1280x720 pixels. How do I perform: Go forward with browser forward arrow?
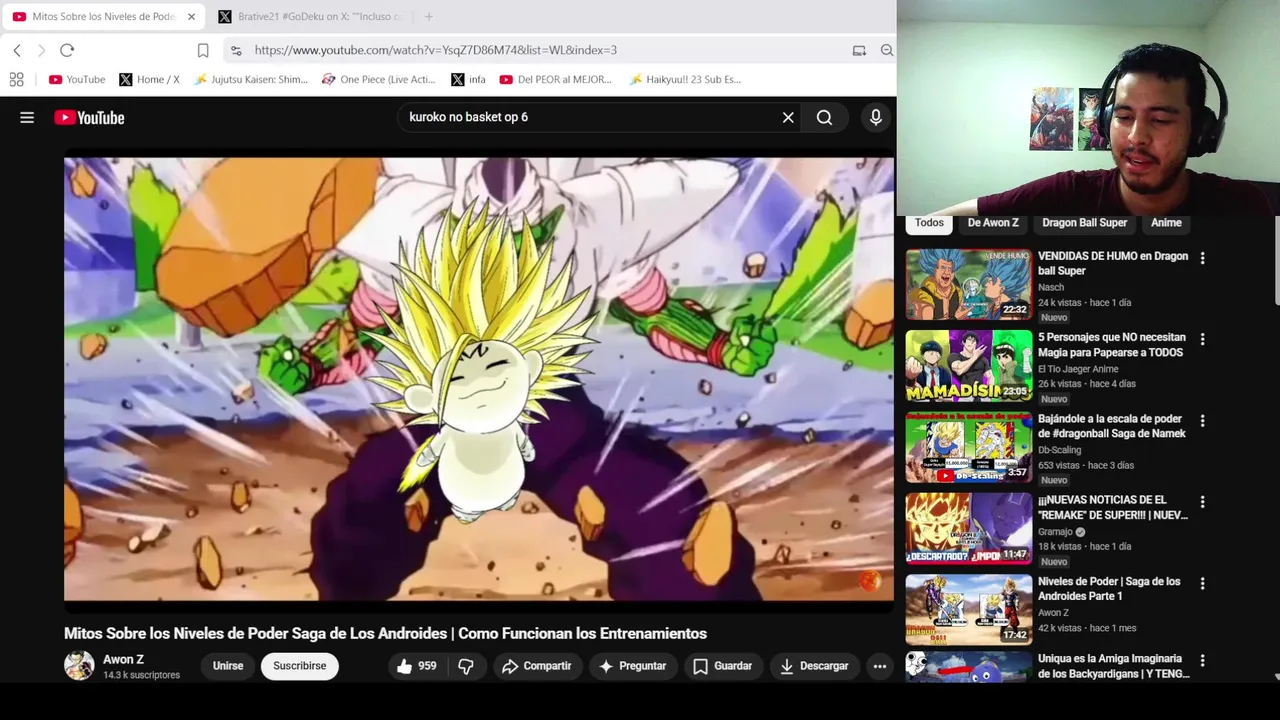(41, 50)
